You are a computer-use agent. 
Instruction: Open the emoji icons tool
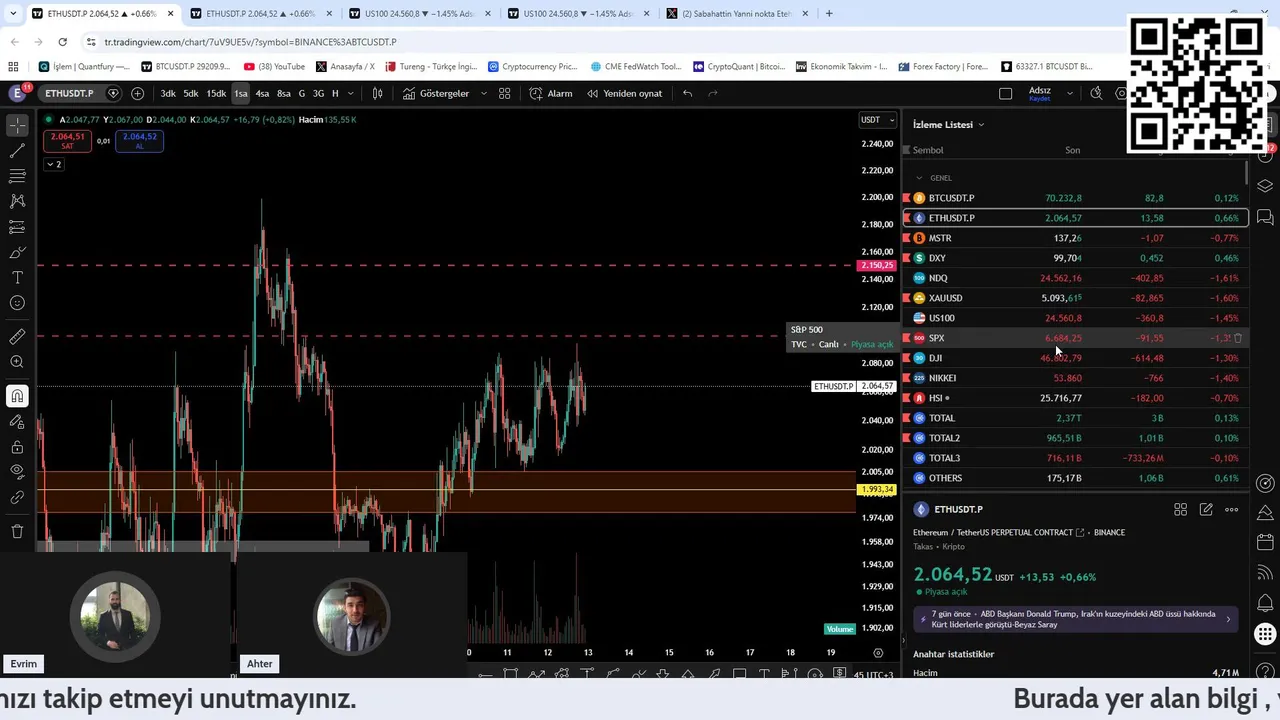pos(17,303)
